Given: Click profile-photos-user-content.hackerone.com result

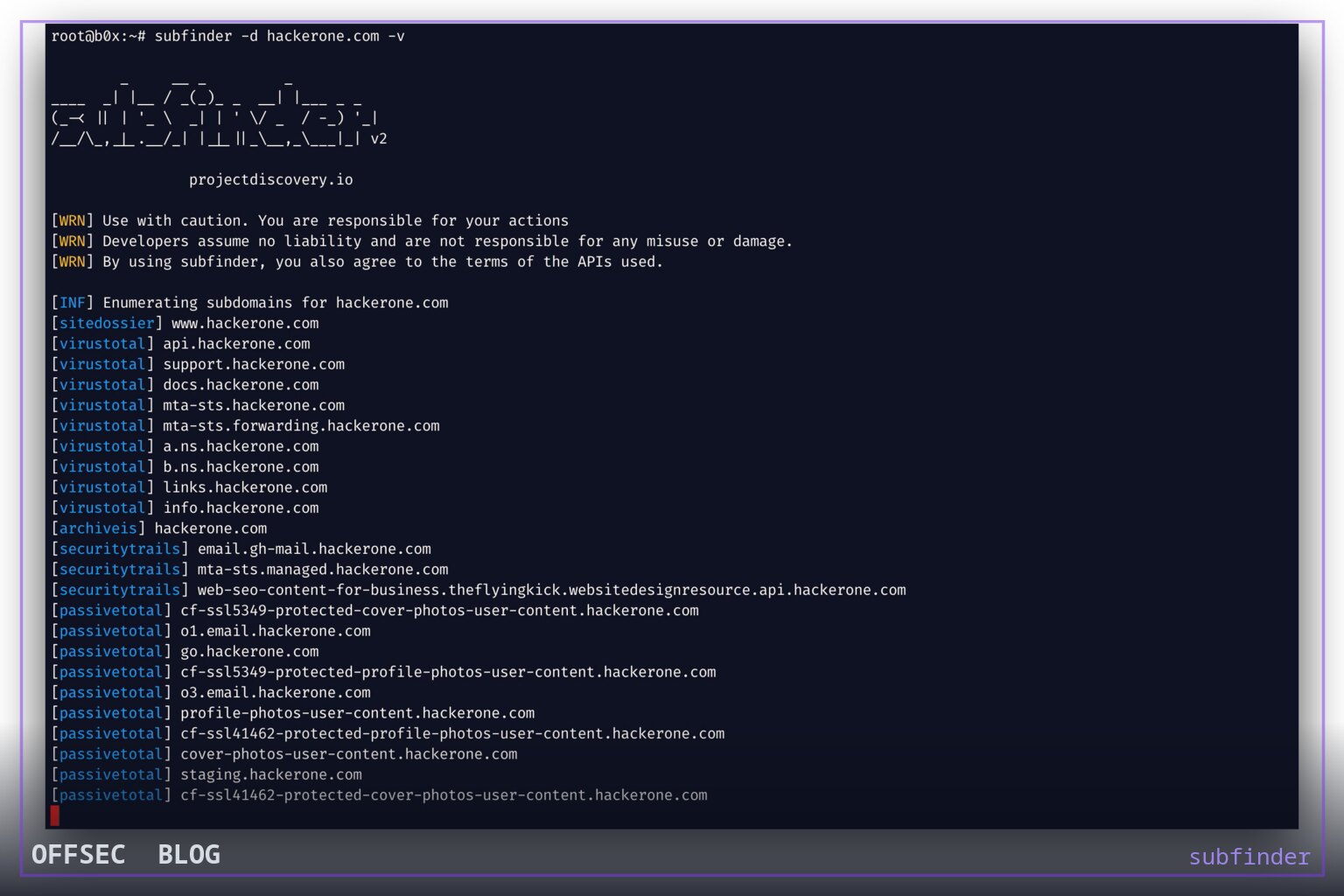Looking at the screenshot, I should pyautogui.click(x=358, y=713).
